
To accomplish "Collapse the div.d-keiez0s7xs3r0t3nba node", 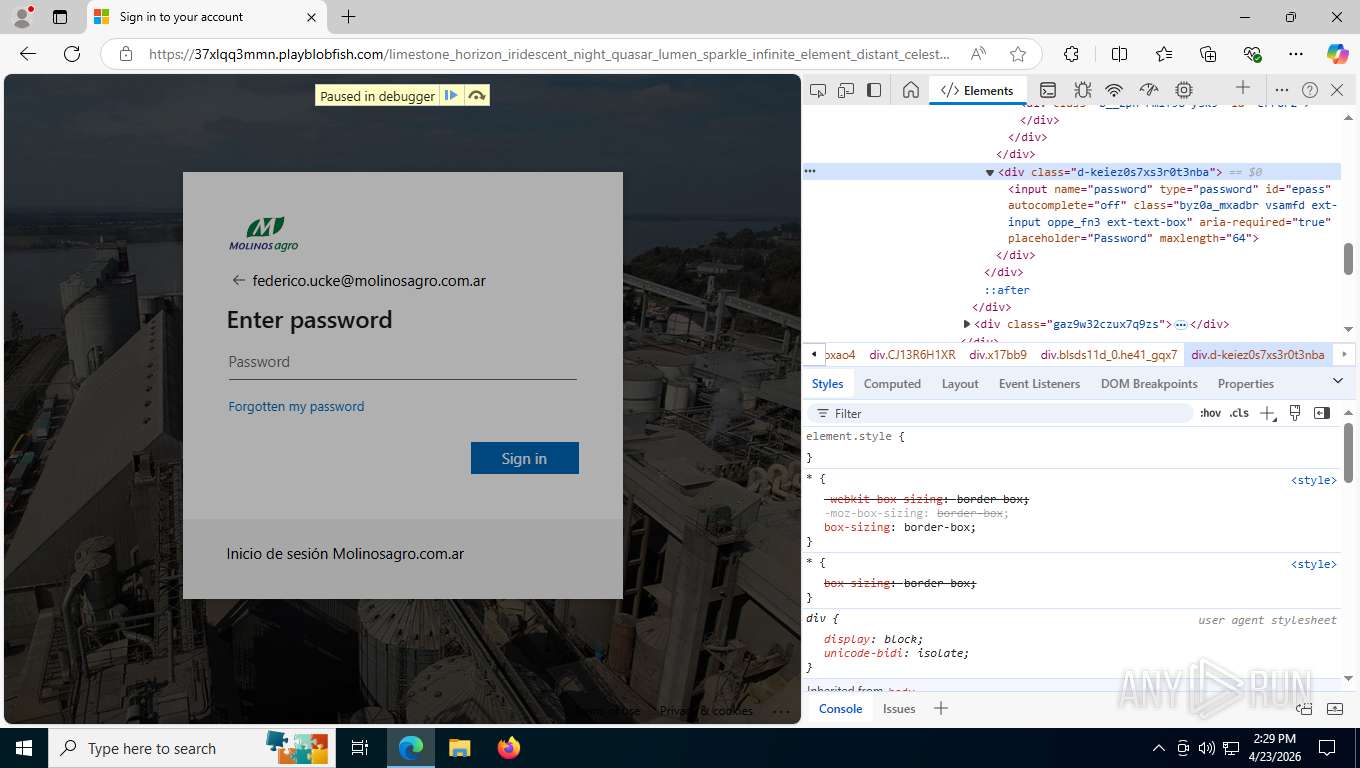I will (990, 172).
